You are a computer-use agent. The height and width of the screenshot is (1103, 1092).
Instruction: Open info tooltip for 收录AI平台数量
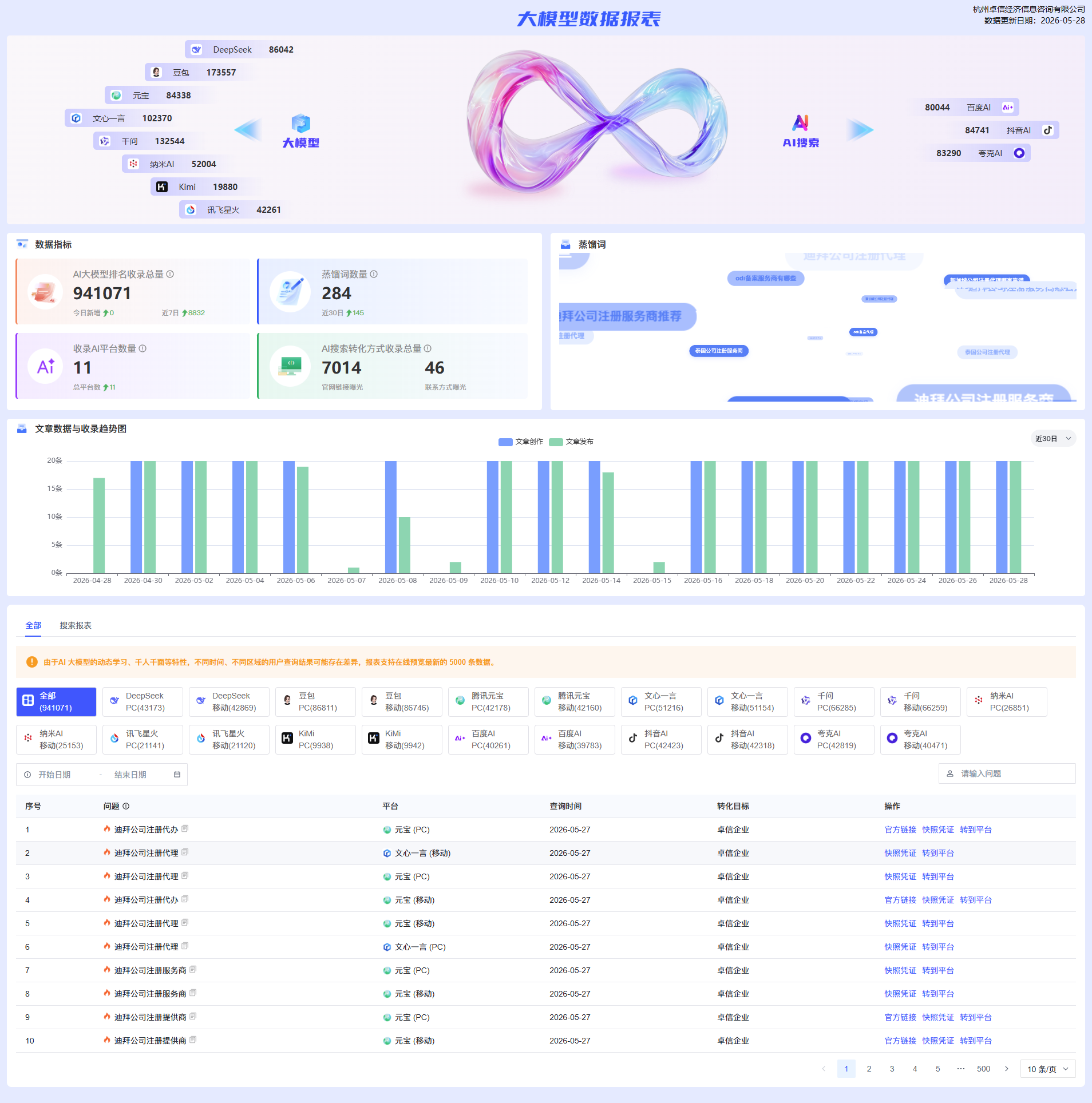143,348
